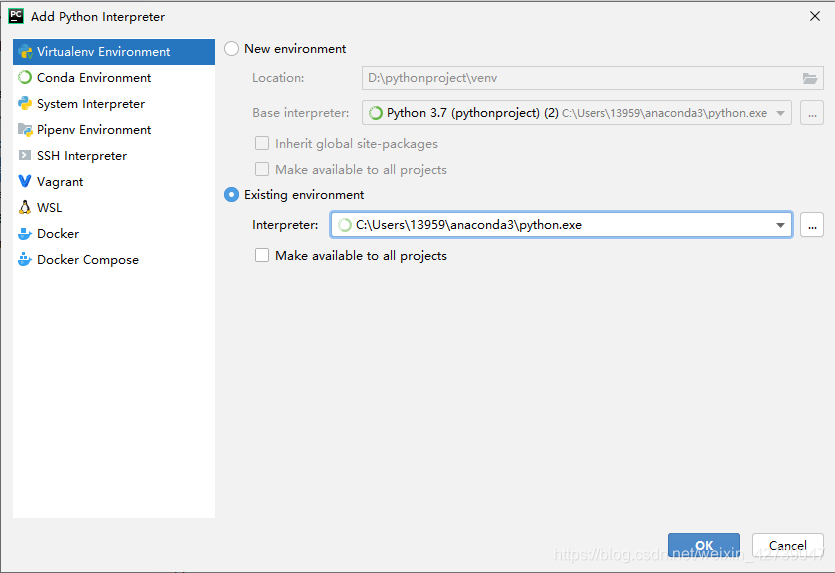
Task: Enable Make available to all projects under Existing environment
Action: click(x=262, y=255)
